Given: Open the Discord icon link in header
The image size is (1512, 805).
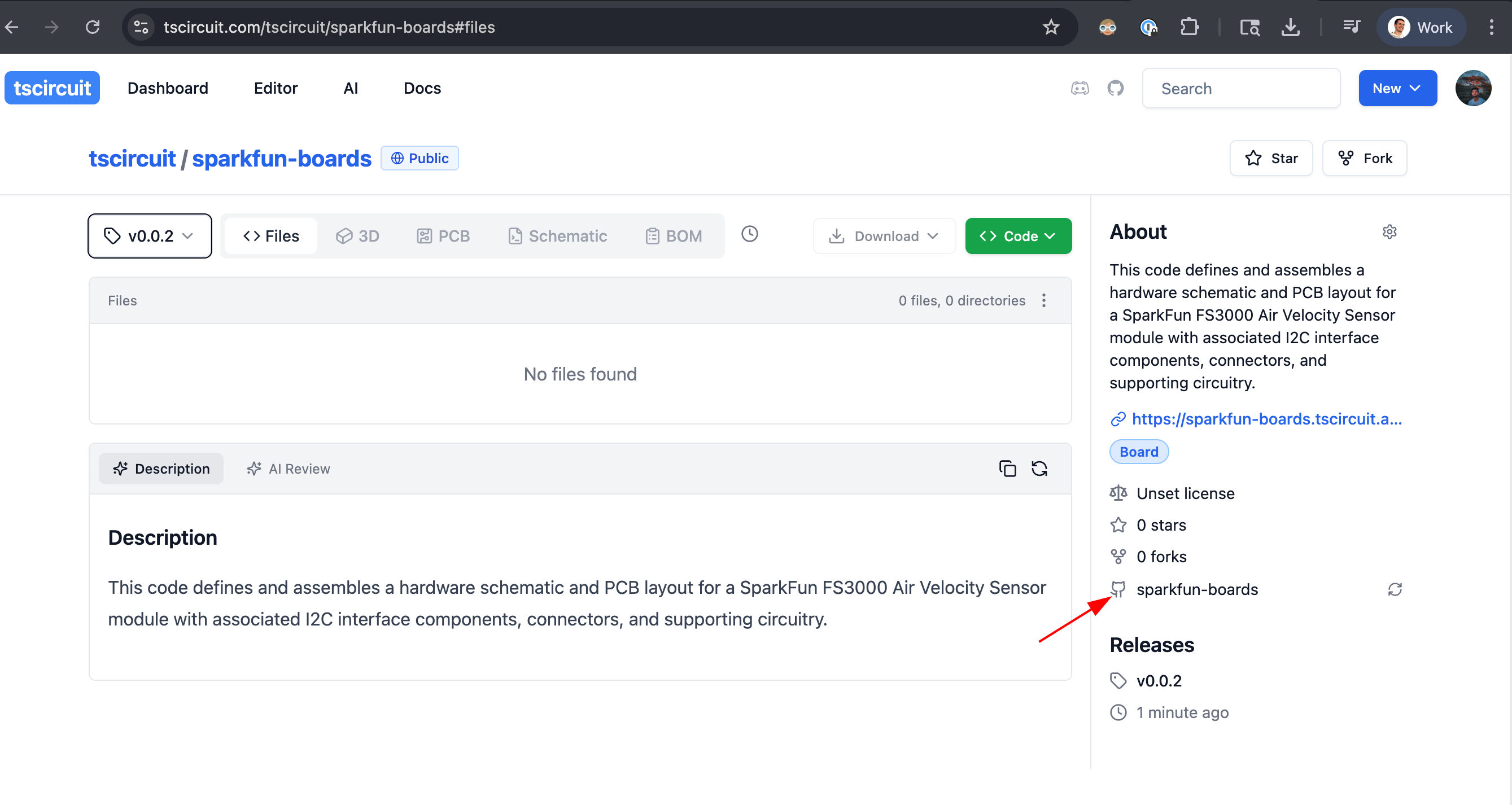Looking at the screenshot, I should pyautogui.click(x=1080, y=88).
